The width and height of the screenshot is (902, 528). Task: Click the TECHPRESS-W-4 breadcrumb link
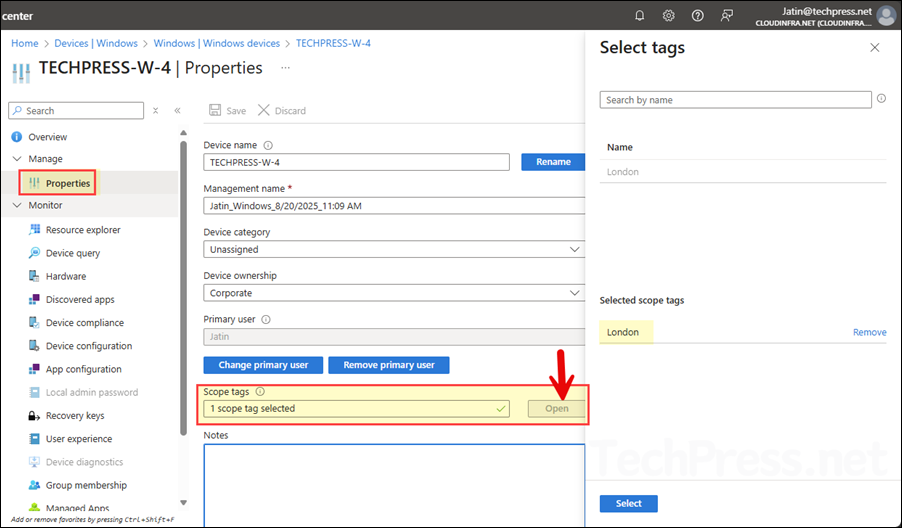(x=333, y=43)
